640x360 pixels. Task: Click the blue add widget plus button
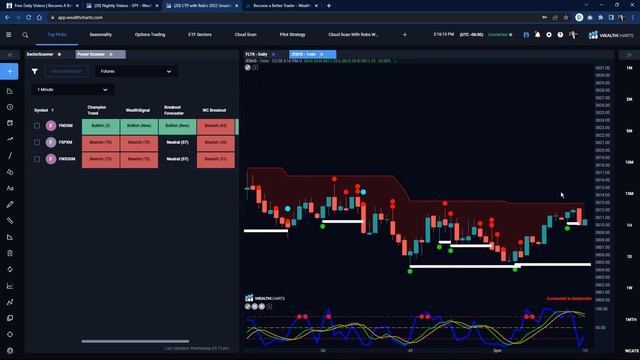[x=9, y=71]
